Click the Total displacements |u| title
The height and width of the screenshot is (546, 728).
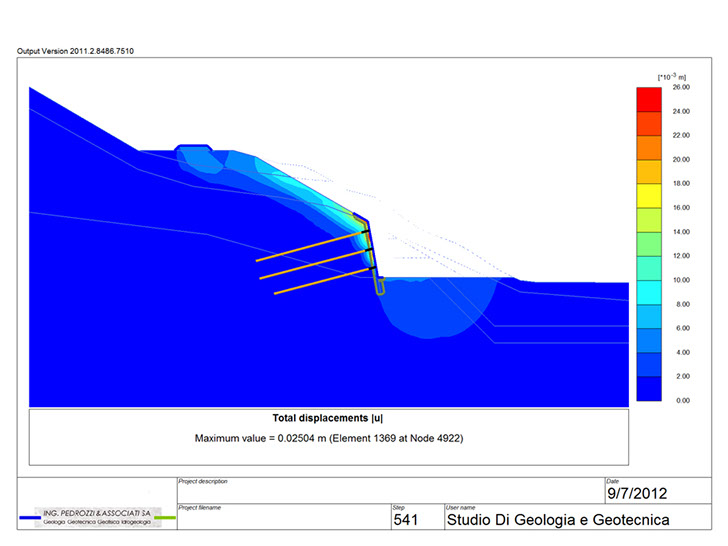point(327,419)
